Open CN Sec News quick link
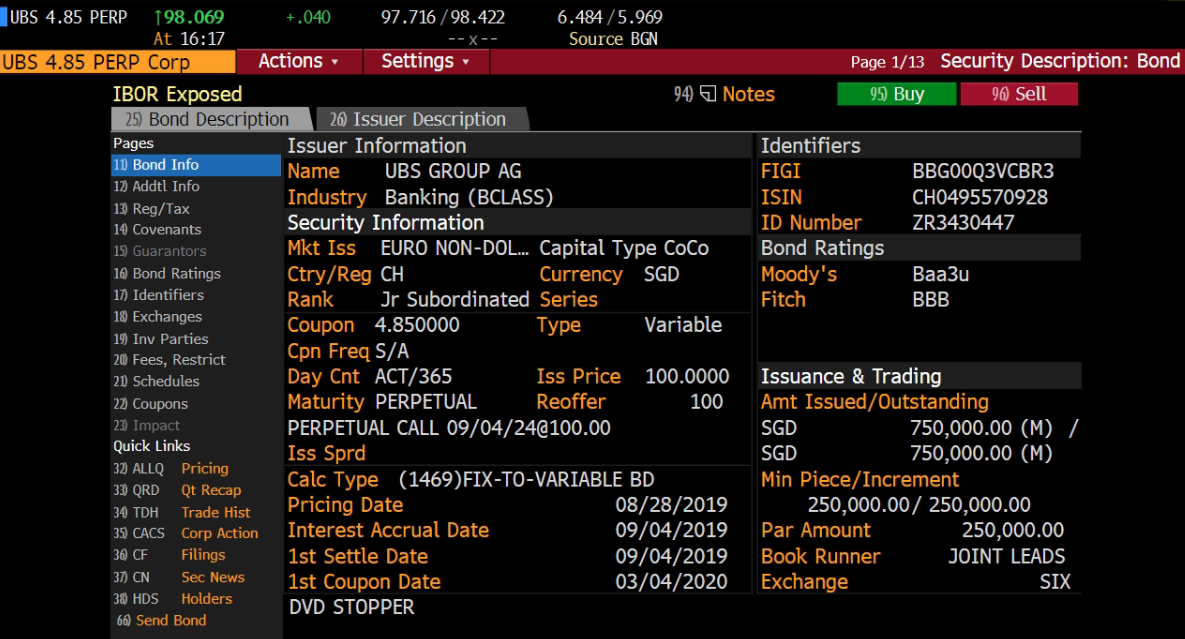1185x639 pixels. tap(179, 577)
